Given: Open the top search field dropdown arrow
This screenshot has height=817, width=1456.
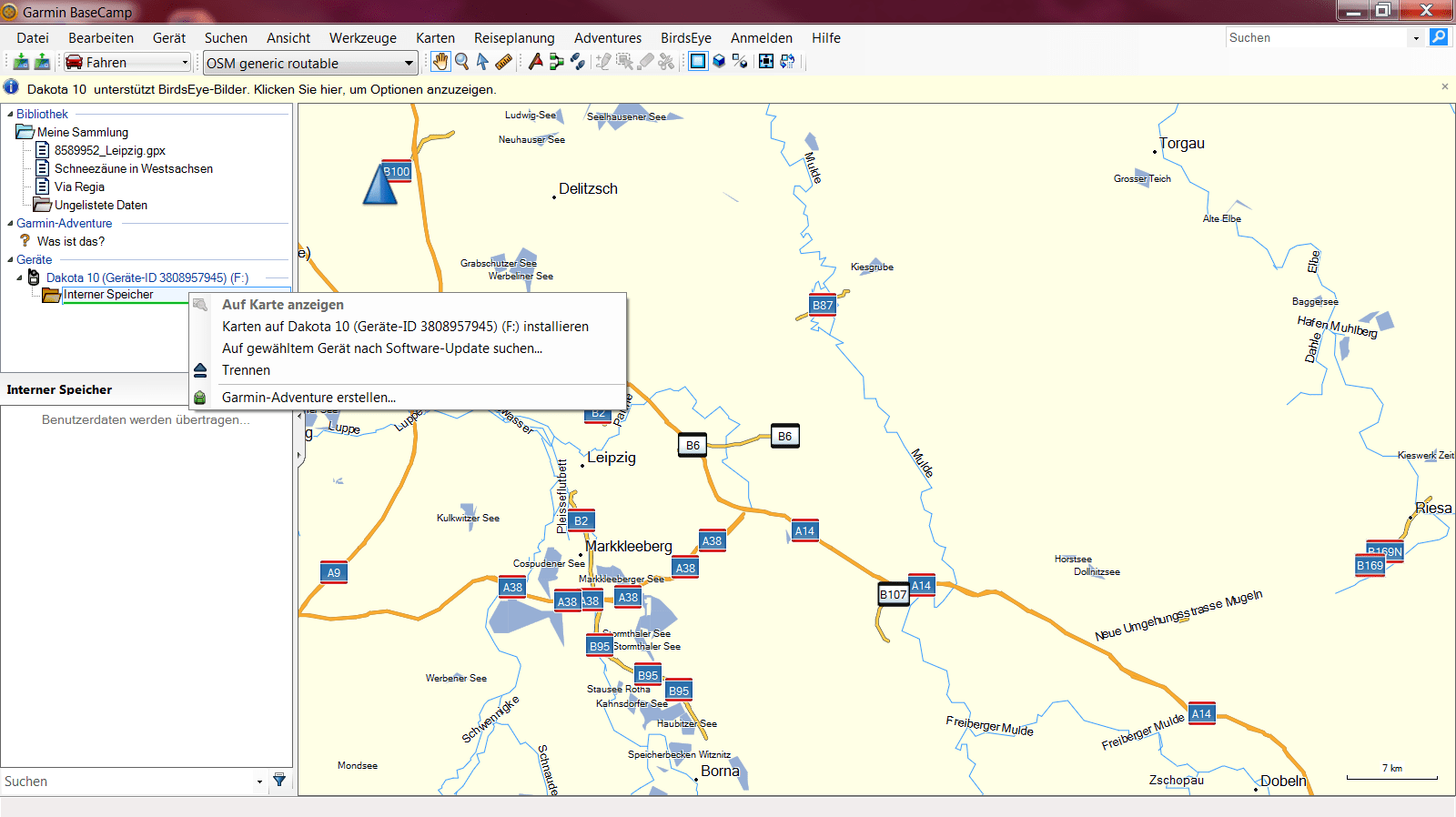Looking at the screenshot, I should pyautogui.click(x=1416, y=38).
